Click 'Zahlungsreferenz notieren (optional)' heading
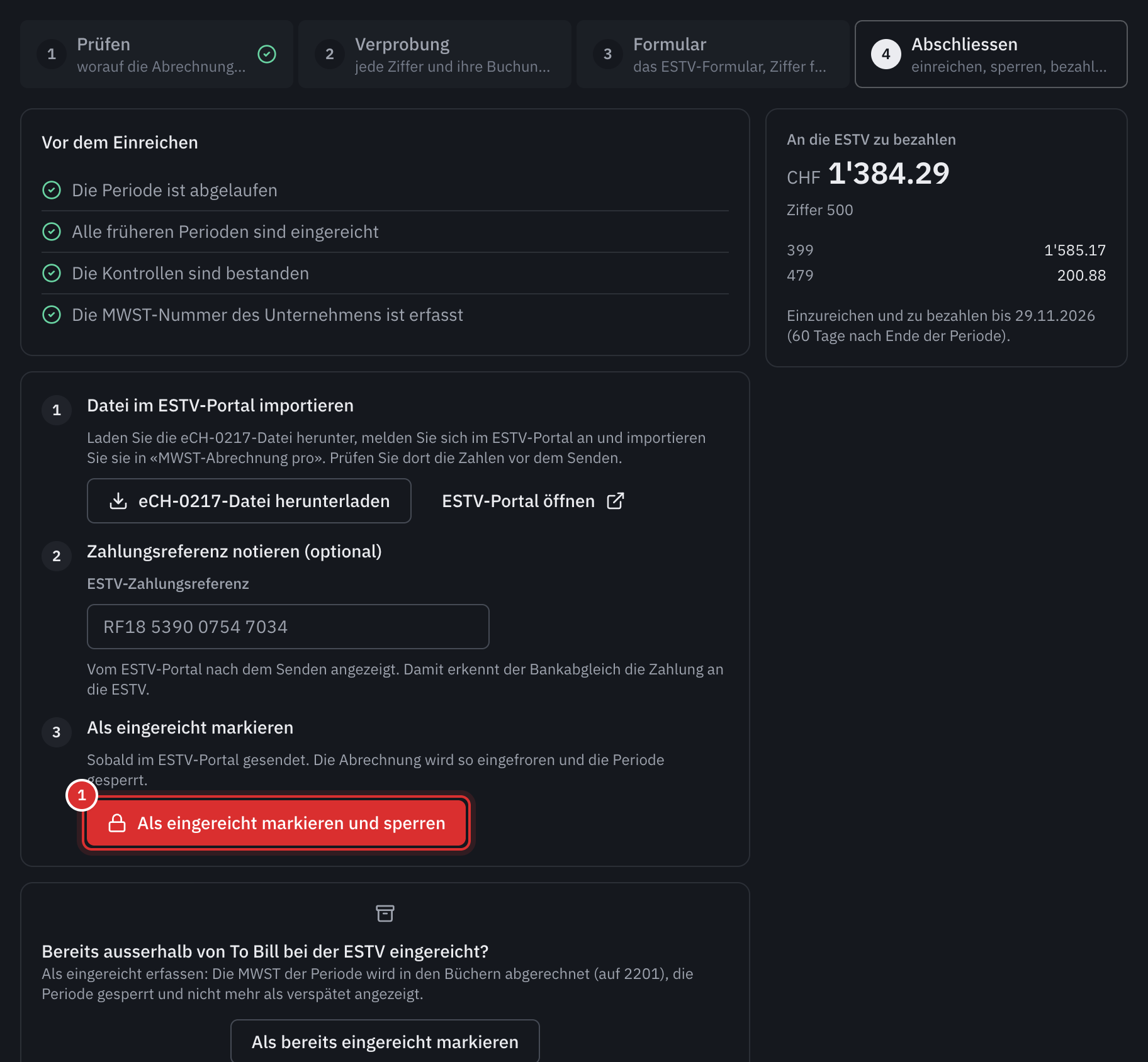 tap(234, 552)
